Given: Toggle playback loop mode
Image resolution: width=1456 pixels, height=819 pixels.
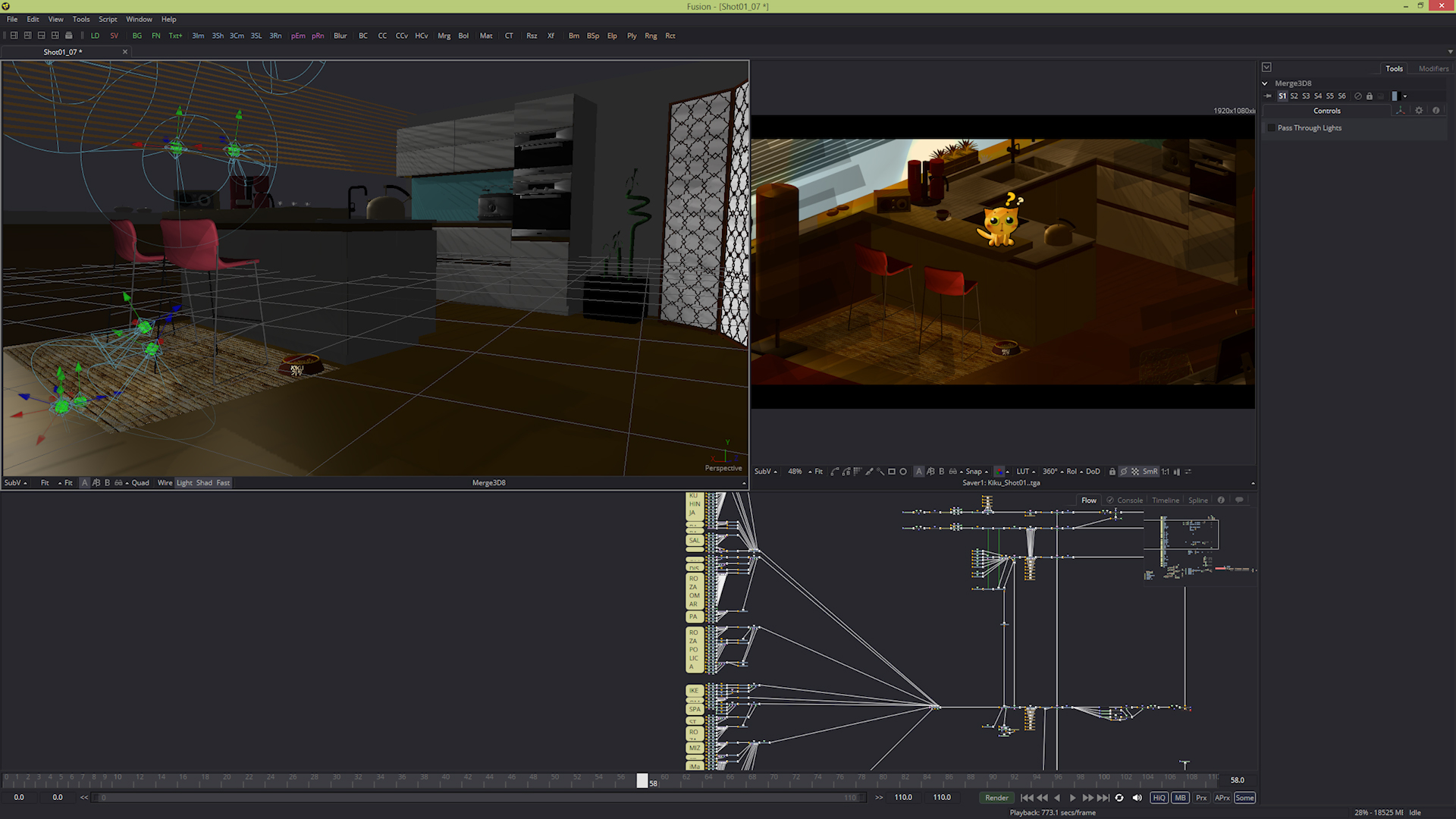Looking at the screenshot, I should [x=1119, y=798].
